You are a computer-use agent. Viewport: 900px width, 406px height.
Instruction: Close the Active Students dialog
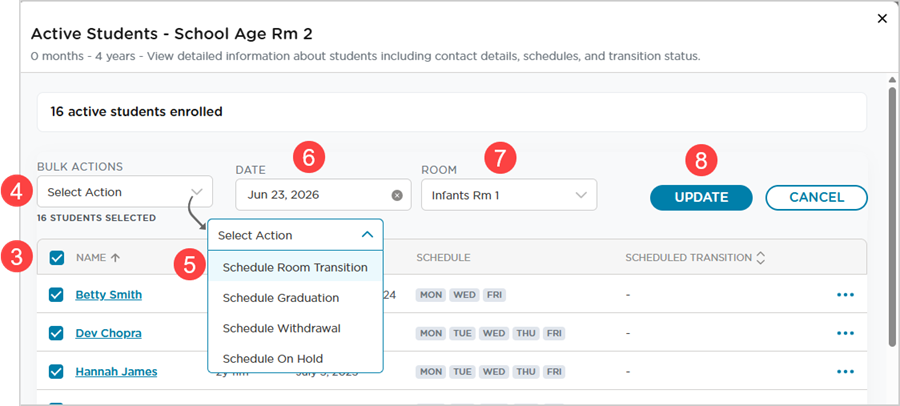pyautogui.click(x=882, y=19)
